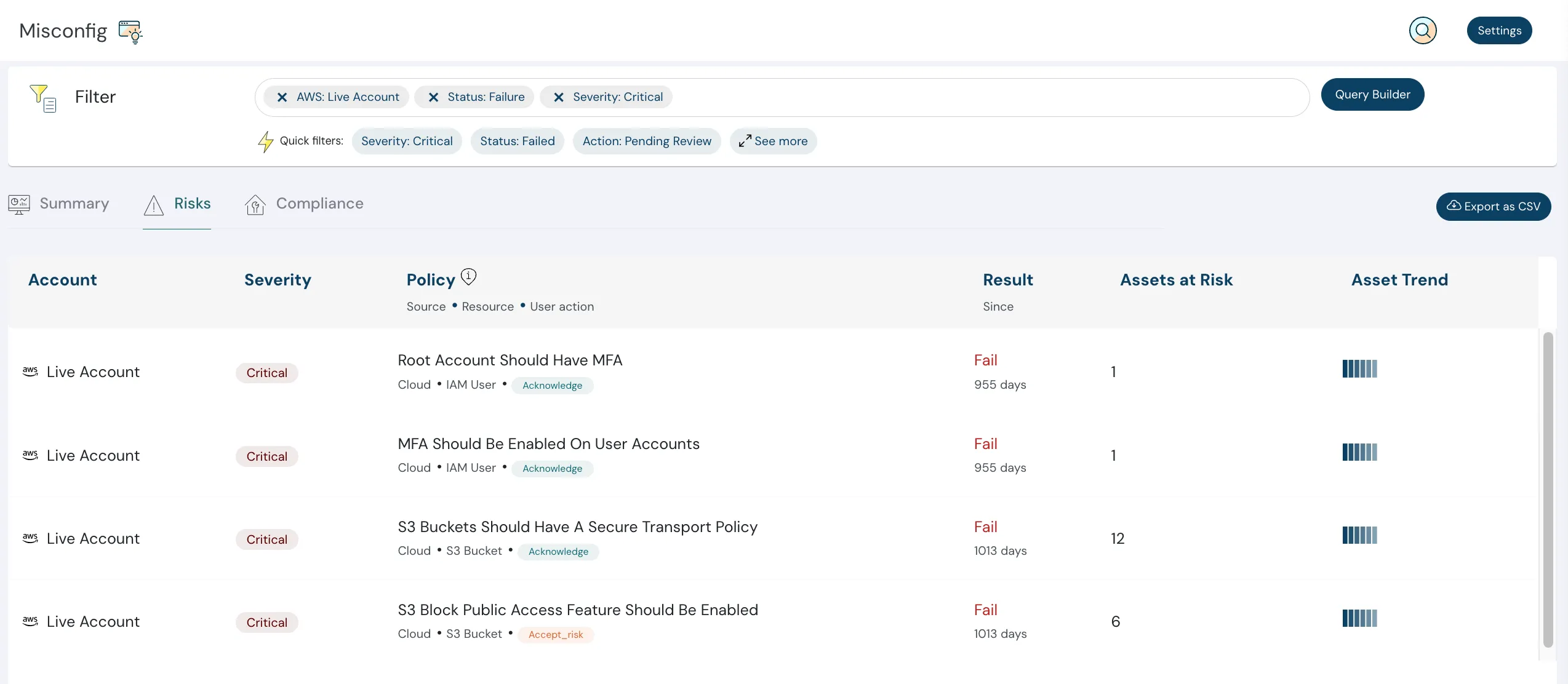Open S3 Block Public Access Feature policy
Image resolution: width=1568 pixels, height=684 pixels.
[578, 610]
